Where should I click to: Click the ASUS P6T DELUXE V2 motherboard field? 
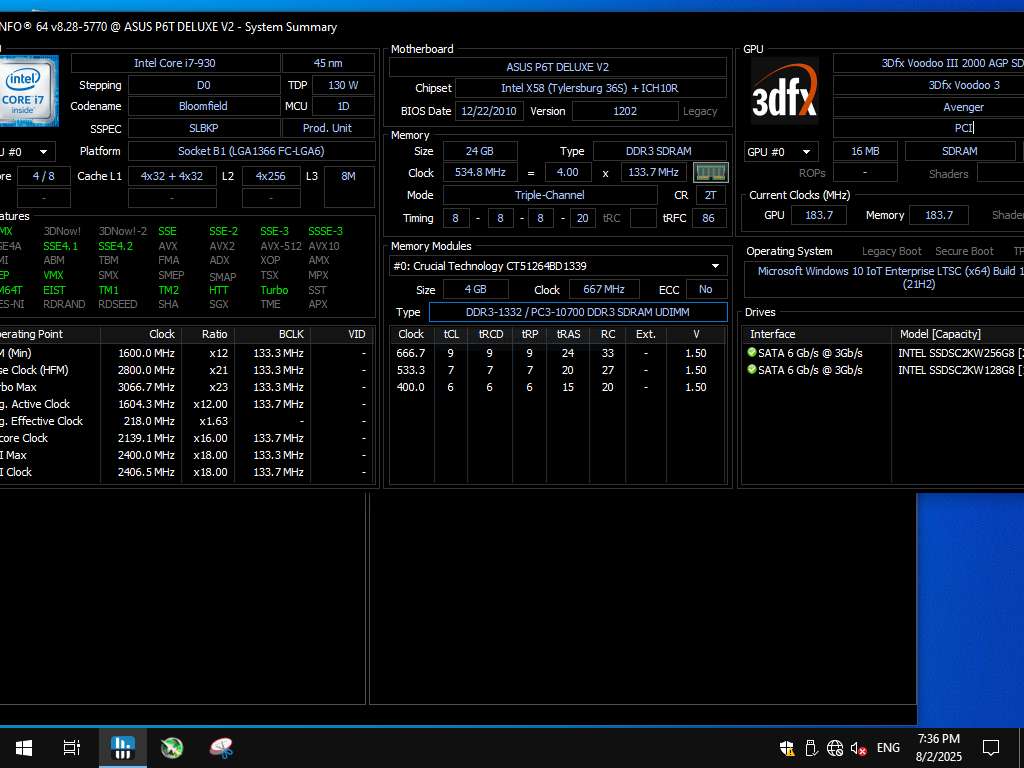tap(558, 67)
